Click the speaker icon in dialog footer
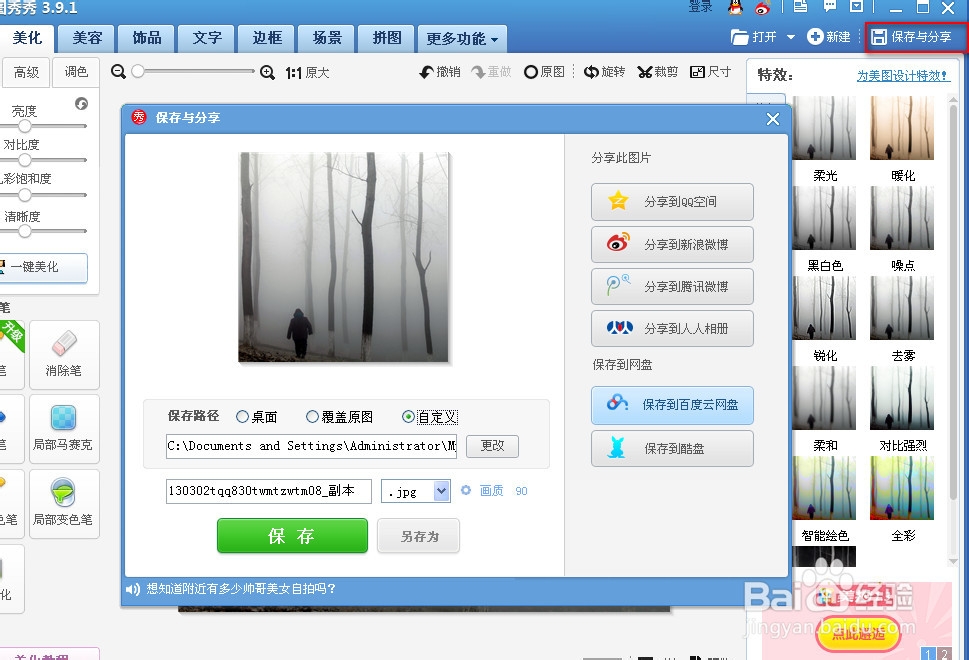 pyautogui.click(x=132, y=589)
